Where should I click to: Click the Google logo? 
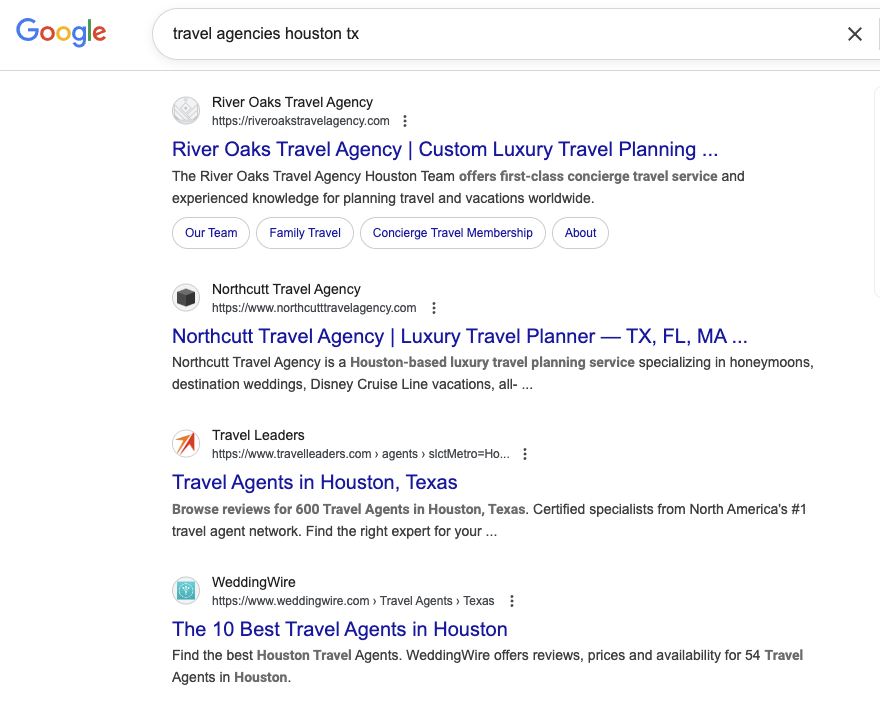click(x=60, y=33)
